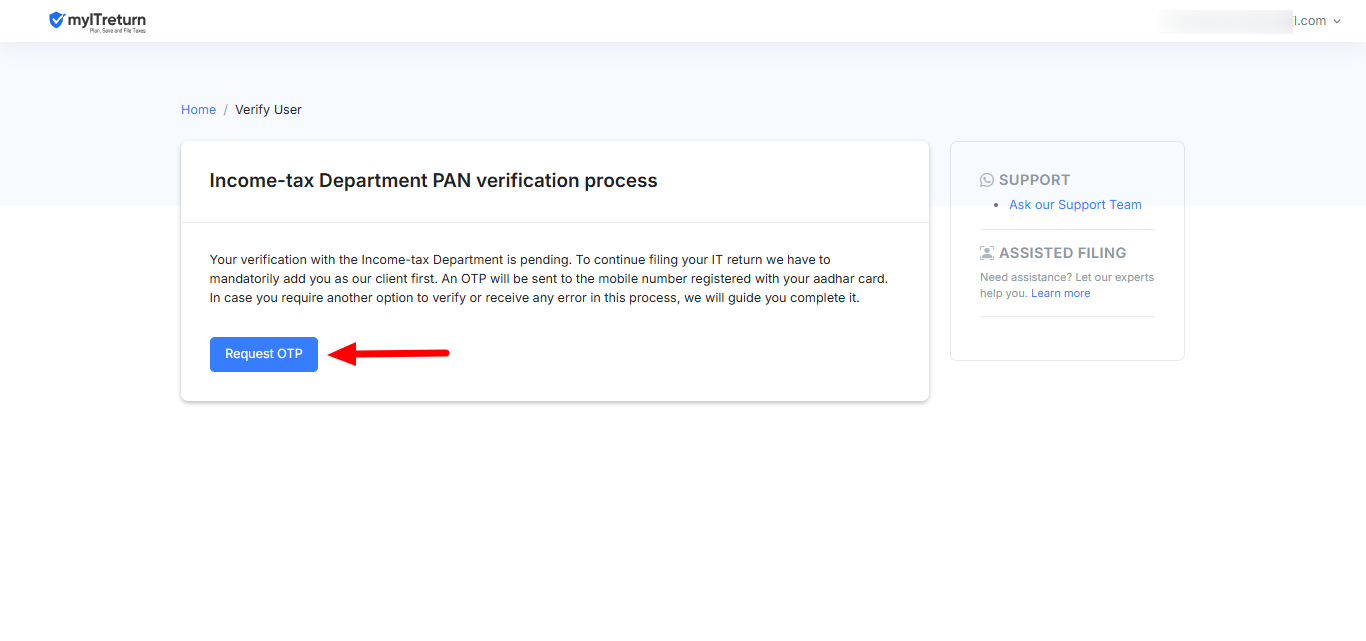Click the tagline under the myITreturn logo

118,31
